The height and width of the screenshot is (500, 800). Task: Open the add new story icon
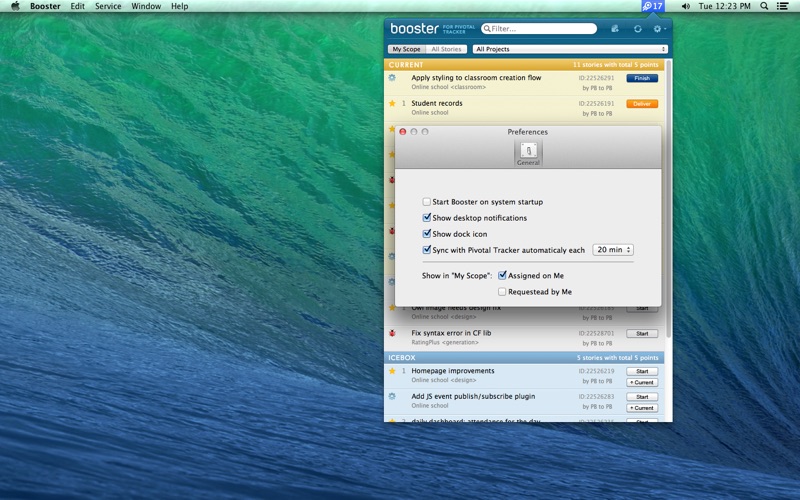coord(615,29)
